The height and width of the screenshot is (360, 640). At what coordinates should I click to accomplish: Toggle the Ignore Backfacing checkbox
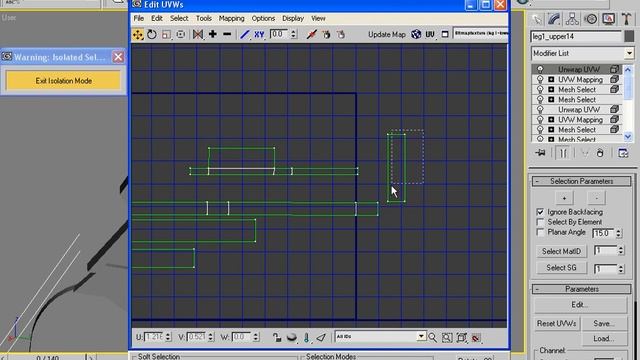[x=540, y=212]
